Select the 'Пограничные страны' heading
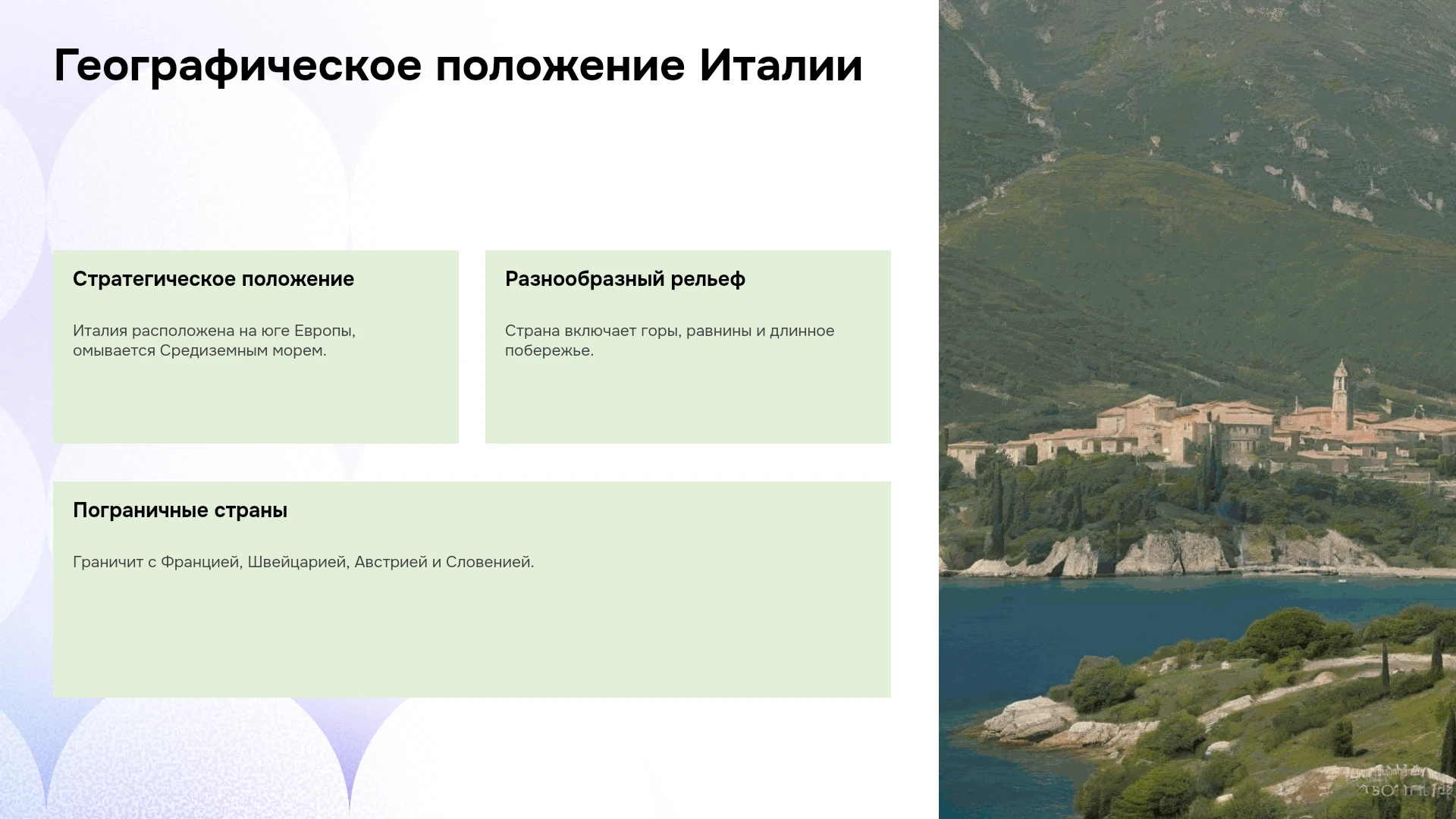The width and height of the screenshot is (1456, 819). (180, 510)
